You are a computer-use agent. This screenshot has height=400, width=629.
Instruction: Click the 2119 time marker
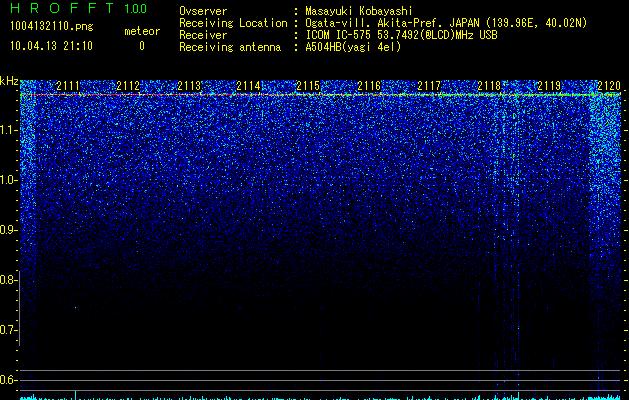pyautogui.click(x=549, y=85)
